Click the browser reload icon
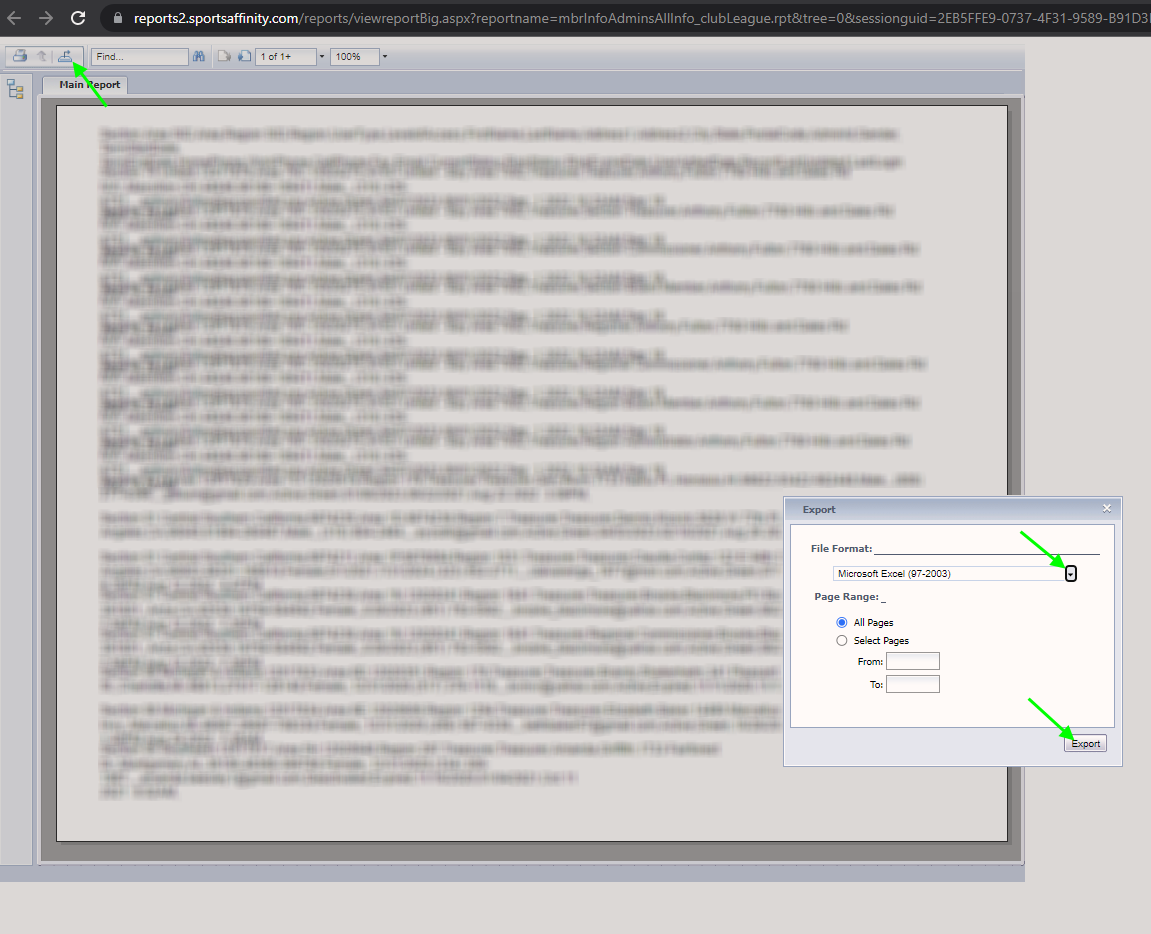Screen dimensions: 1151x934 78,18
